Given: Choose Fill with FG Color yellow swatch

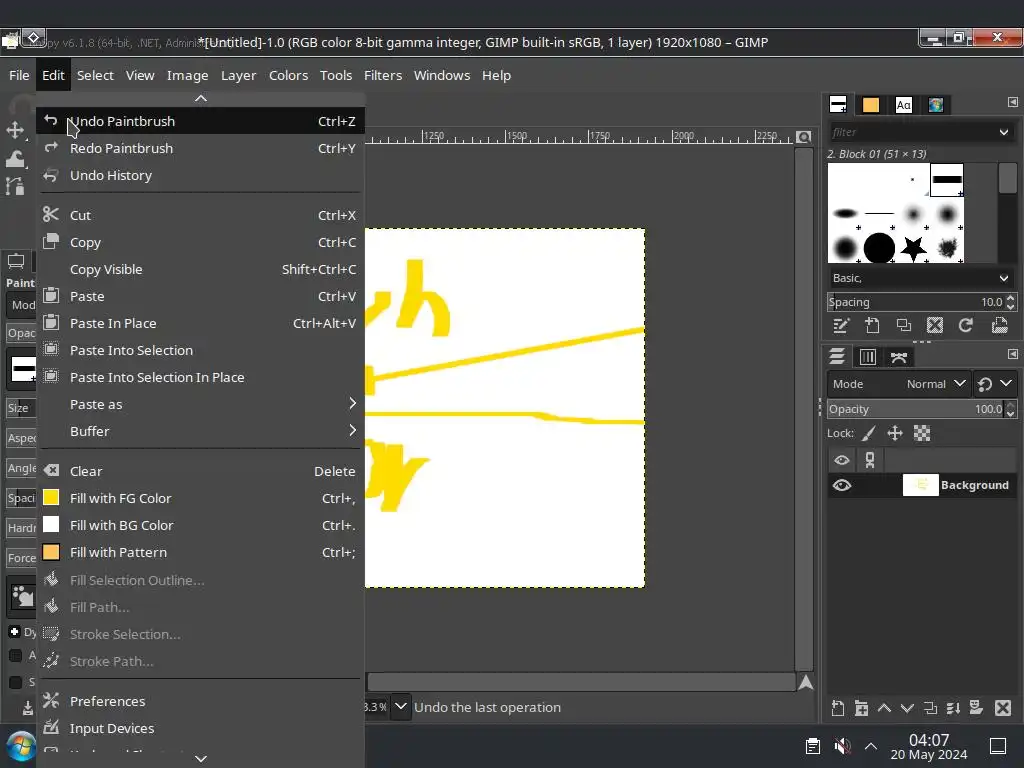Looking at the screenshot, I should 51,498.
